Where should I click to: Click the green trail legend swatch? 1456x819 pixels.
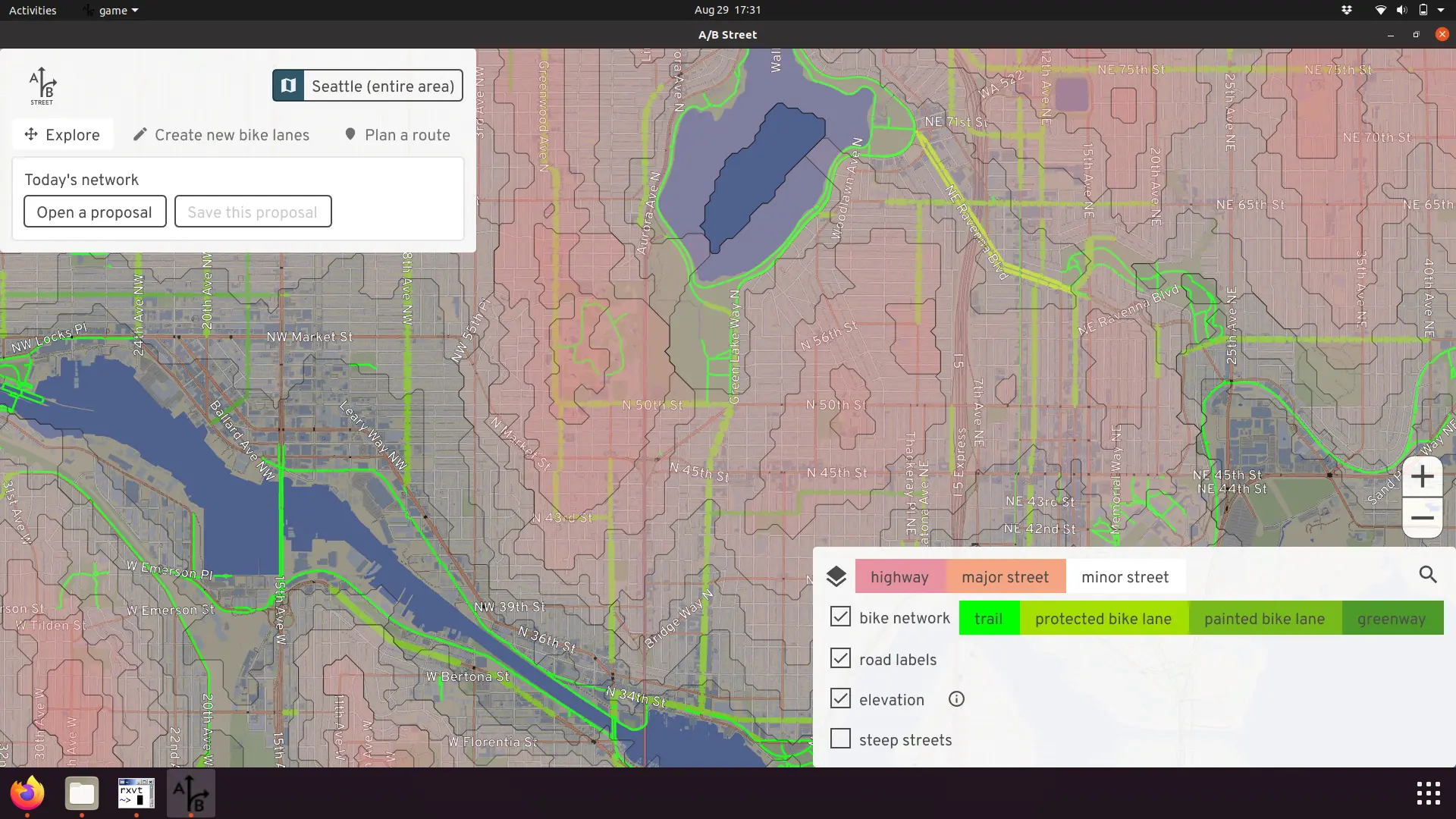988,619
